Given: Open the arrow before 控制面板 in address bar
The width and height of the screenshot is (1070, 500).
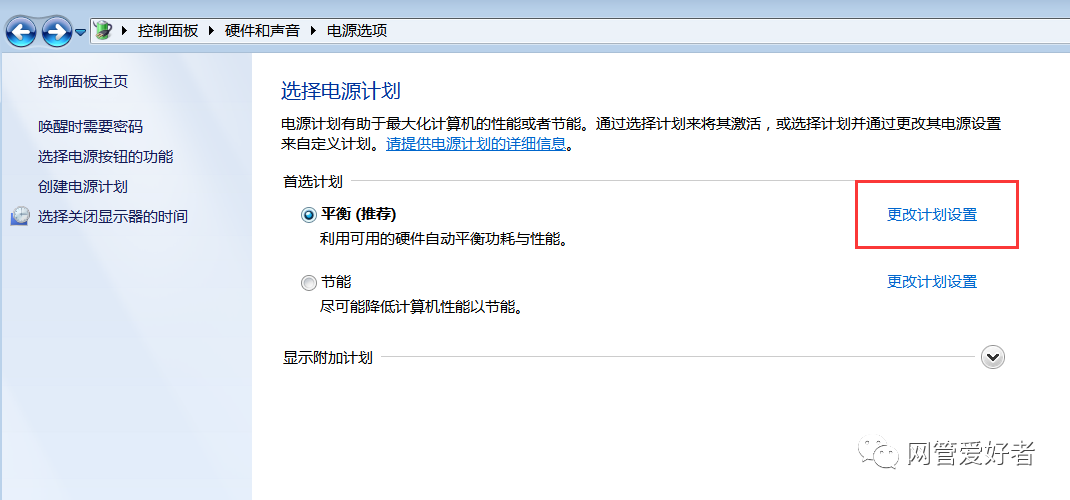Looking at the screenshot, I should pos(124,31).
